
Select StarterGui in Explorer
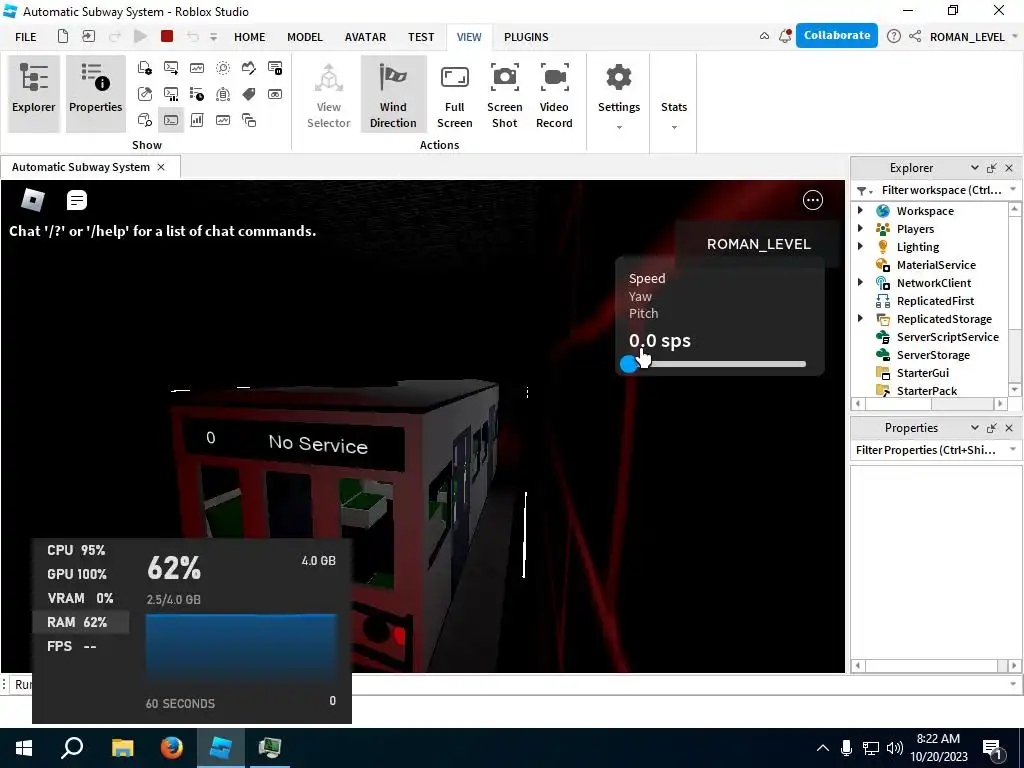coord(922,373)
